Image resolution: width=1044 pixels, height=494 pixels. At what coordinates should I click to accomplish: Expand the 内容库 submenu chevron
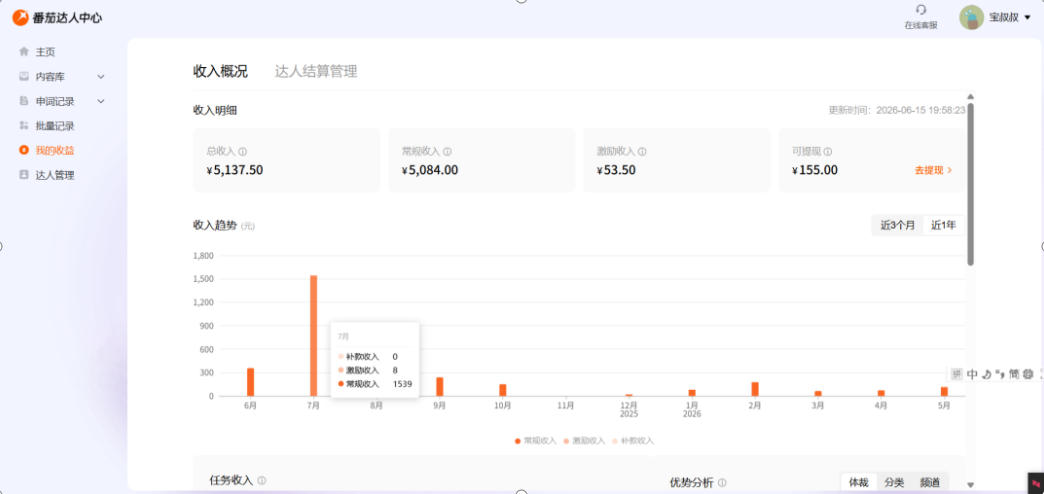click(x=101, y=77)
